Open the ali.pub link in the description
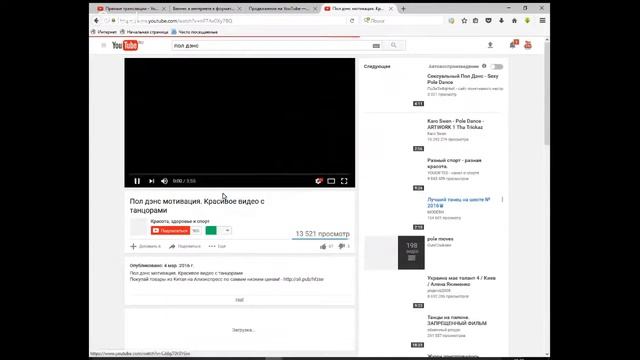Screen dimensions: 640x360 (x=303, y=279)
